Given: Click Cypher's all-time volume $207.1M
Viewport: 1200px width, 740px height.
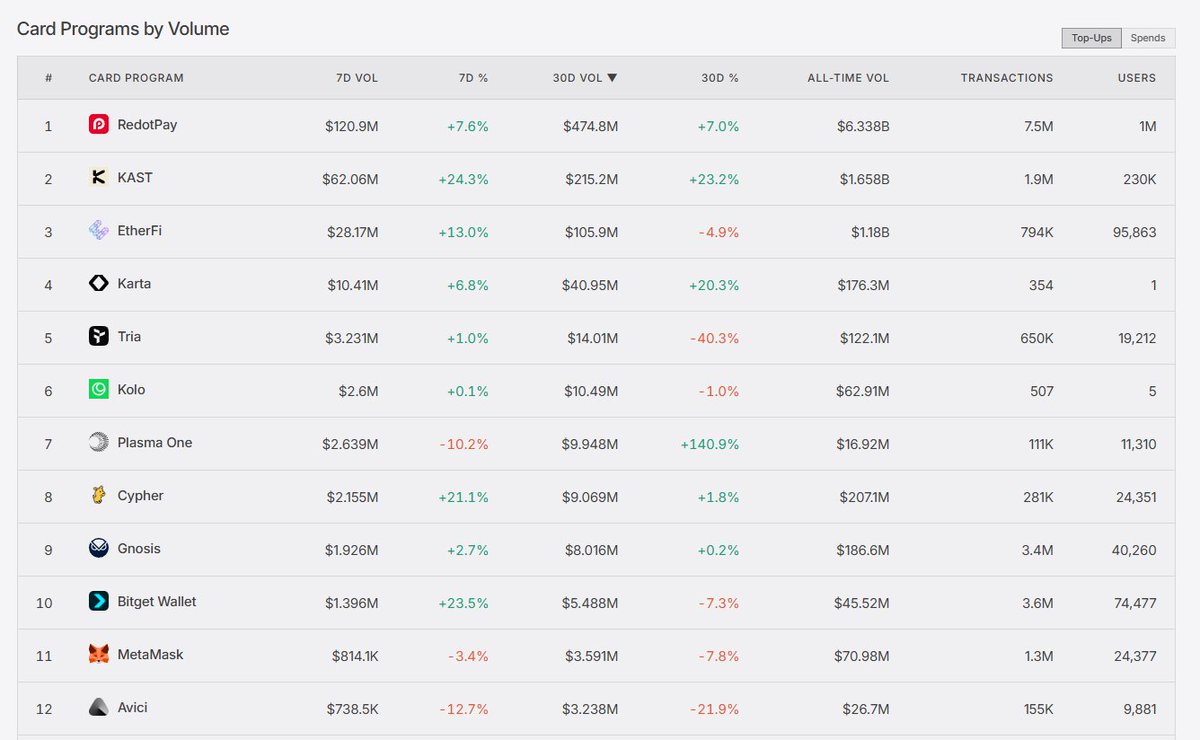Looking at the screenshot, I should click(x=864, y=497).
